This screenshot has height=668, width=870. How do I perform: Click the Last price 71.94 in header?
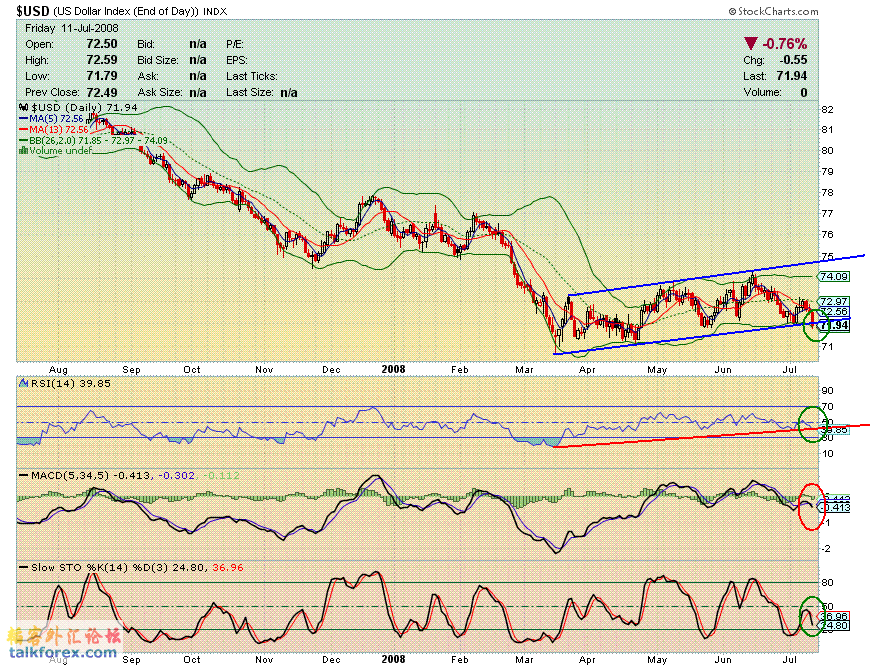pyautogui.click(x=792, y=76)
